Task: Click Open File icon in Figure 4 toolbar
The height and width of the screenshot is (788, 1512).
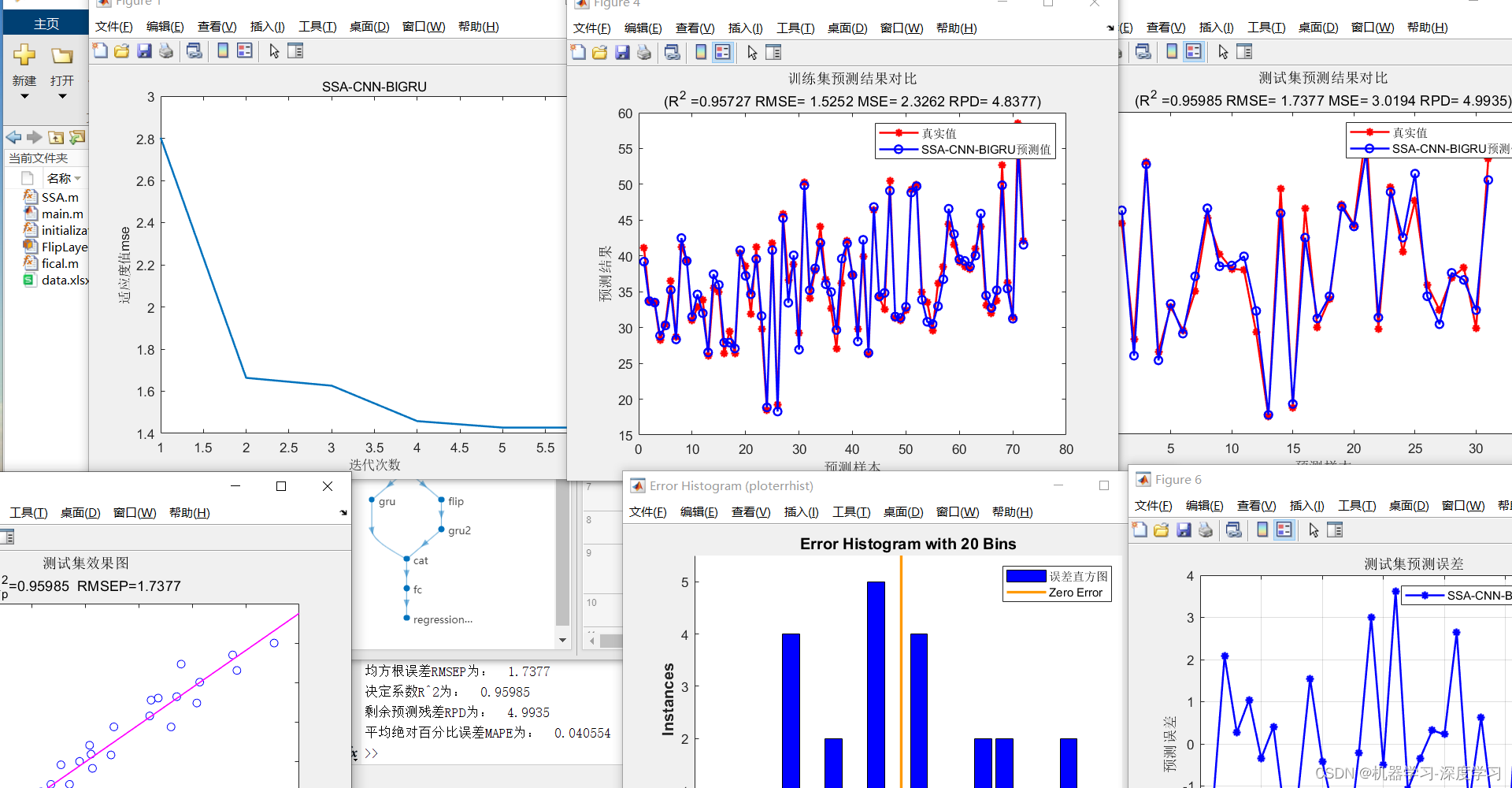Action: point(600,53)
